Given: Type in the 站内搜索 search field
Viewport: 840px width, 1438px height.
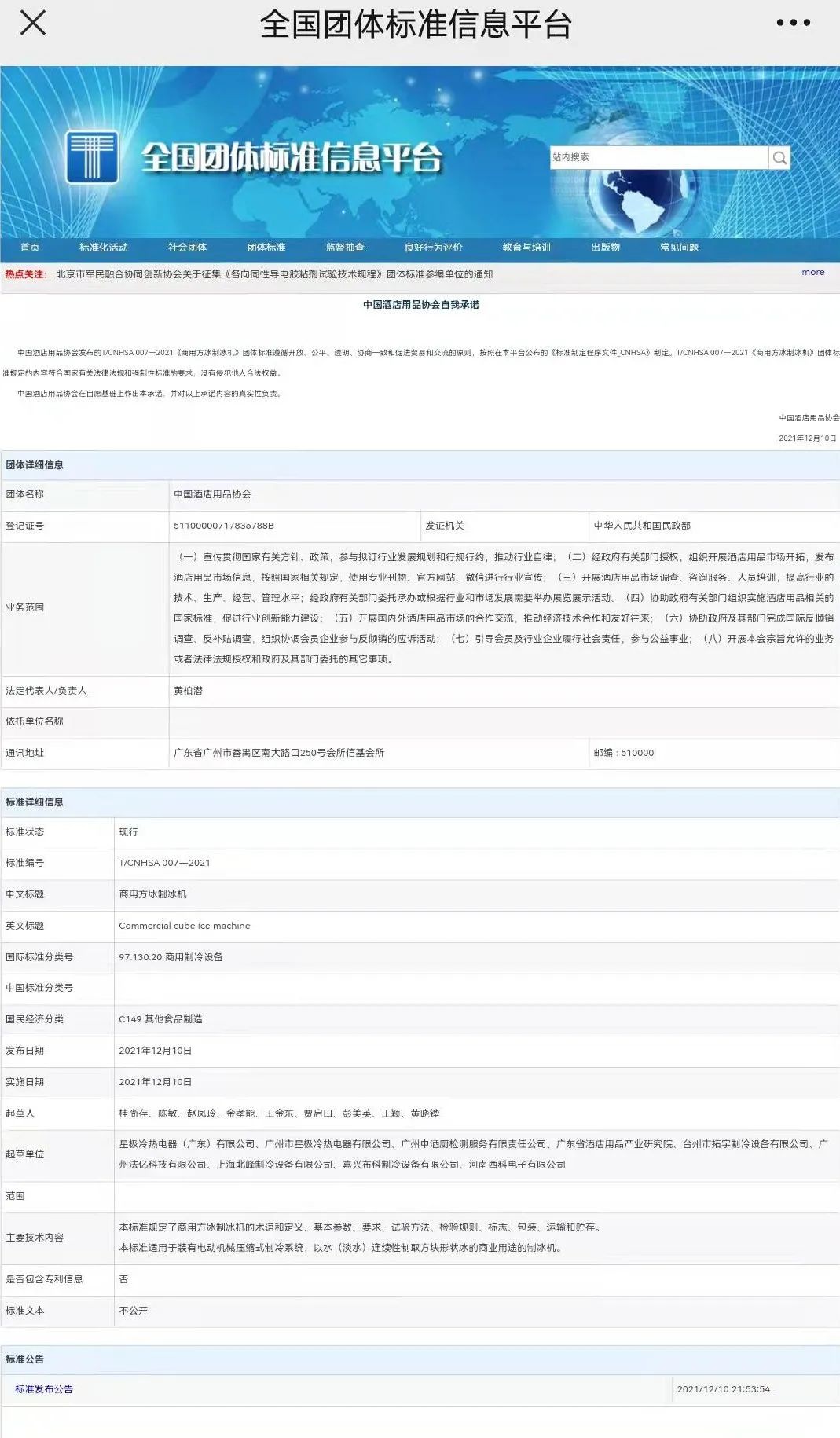Looking at the screenshot, I should [658, 157].
